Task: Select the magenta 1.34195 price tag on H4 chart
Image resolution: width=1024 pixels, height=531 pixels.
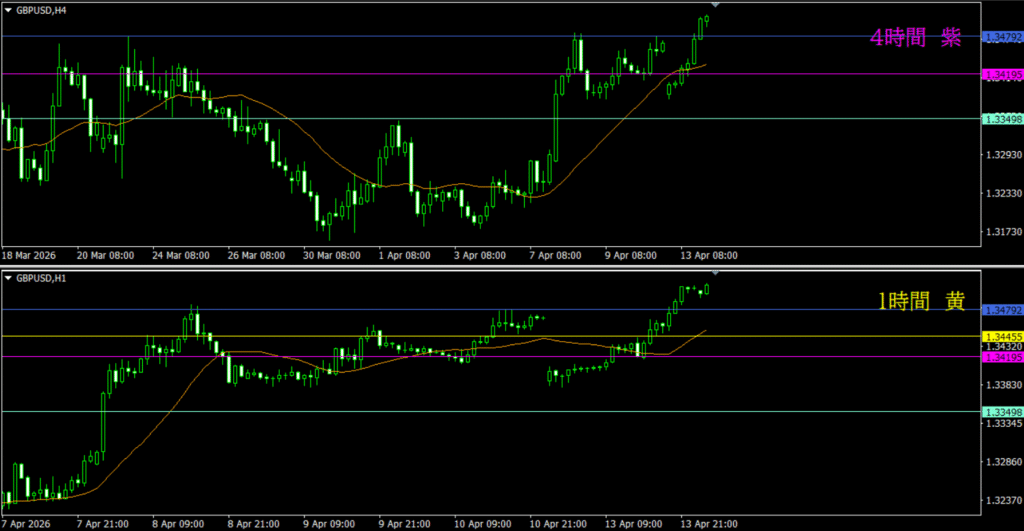Action: pos(1001,74)
